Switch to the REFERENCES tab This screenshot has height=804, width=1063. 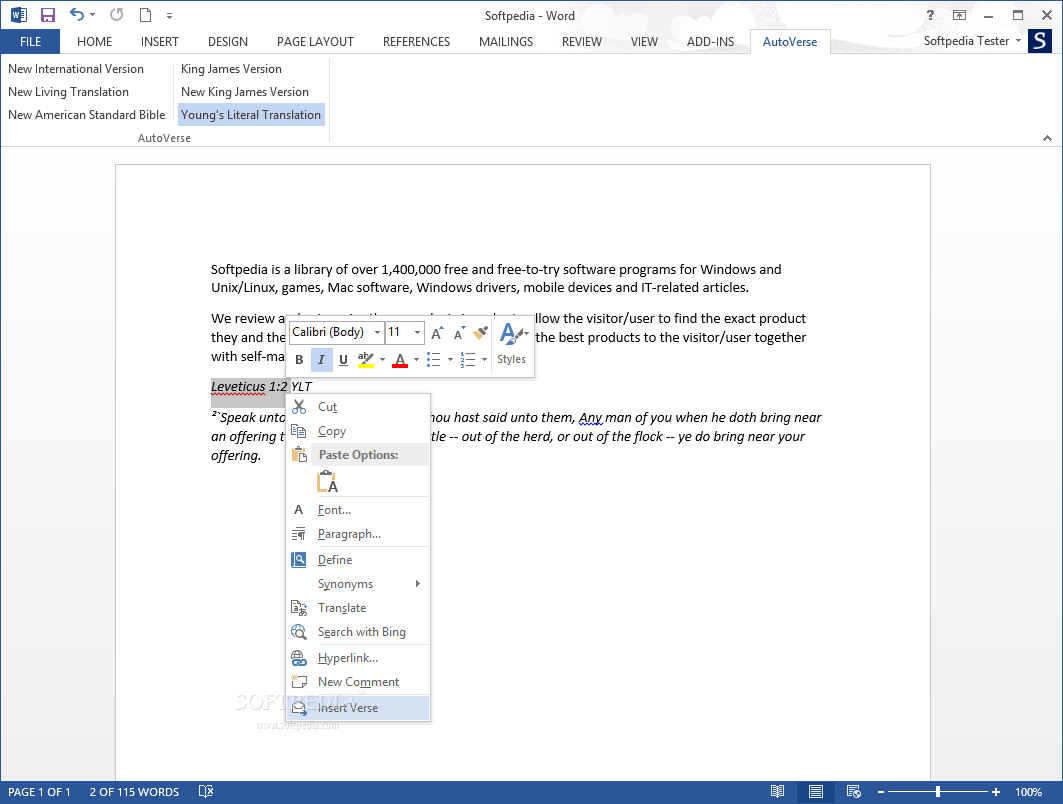point(416,41)
